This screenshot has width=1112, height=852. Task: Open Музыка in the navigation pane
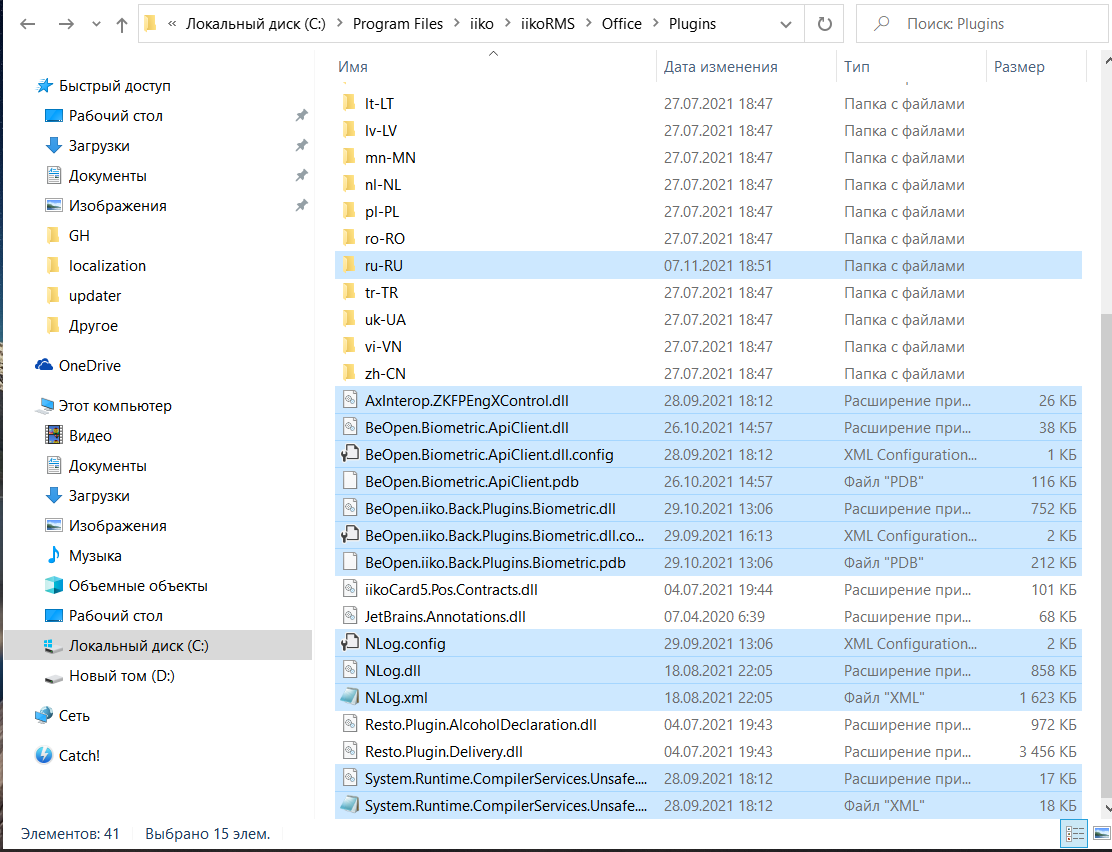click(x=95, y=555)
